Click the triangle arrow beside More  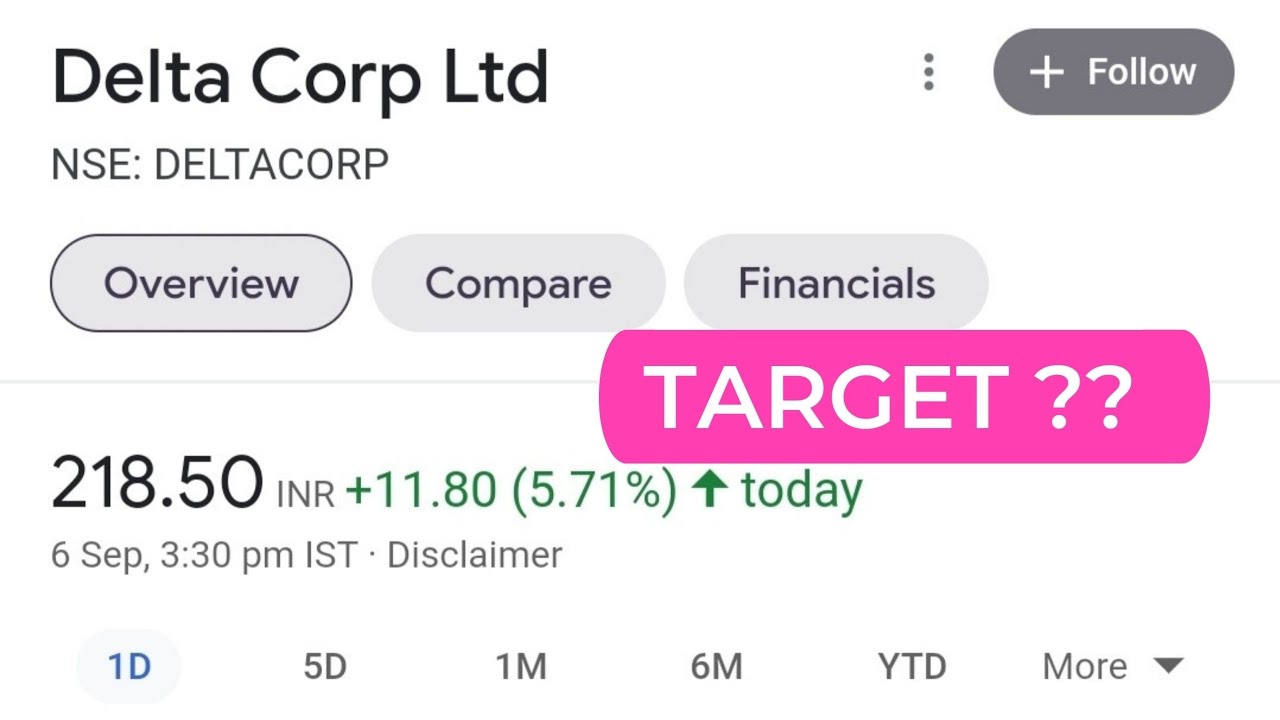1167,665
